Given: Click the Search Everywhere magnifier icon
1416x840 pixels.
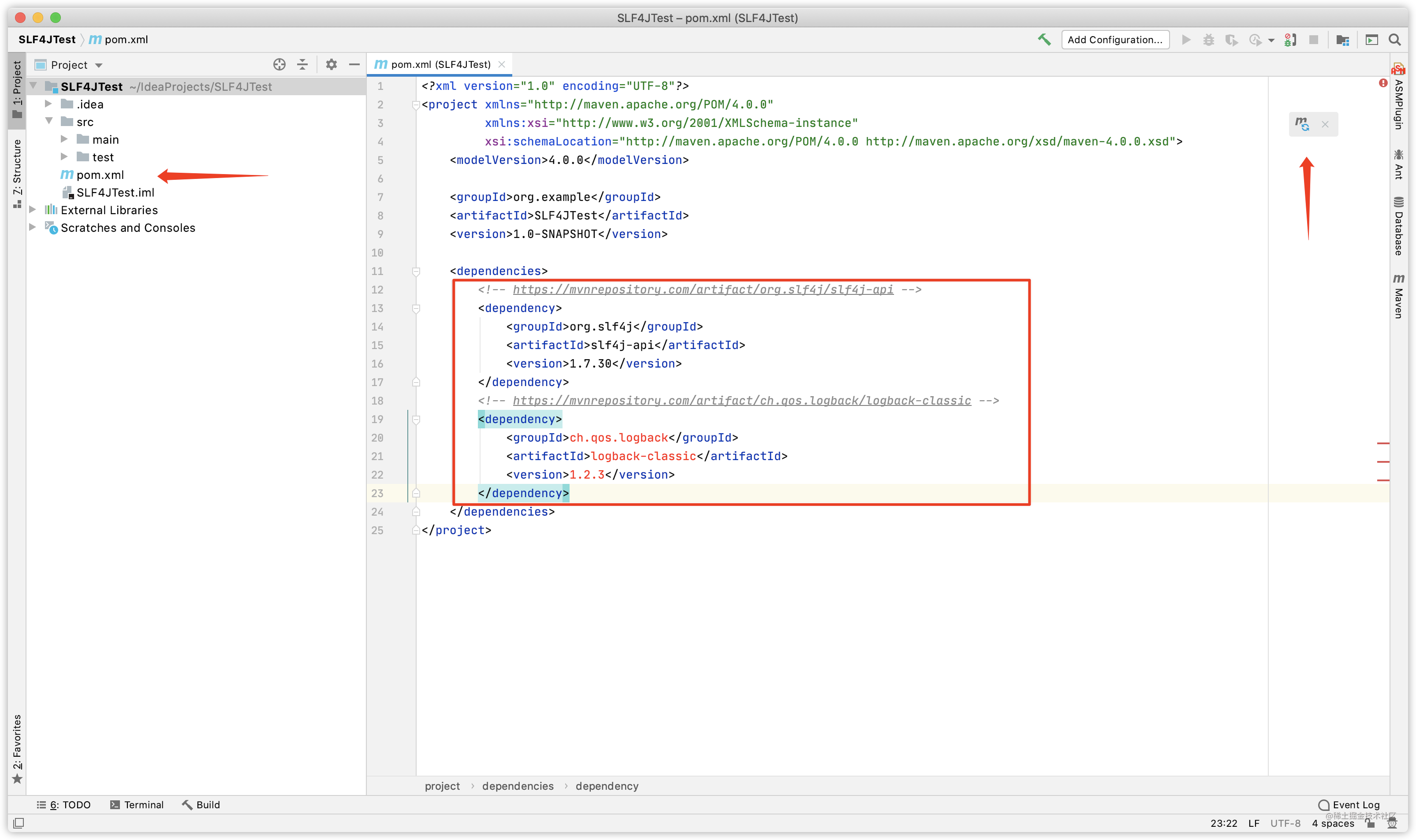Looking at the screenshot, I should (x=1395, y=40).
